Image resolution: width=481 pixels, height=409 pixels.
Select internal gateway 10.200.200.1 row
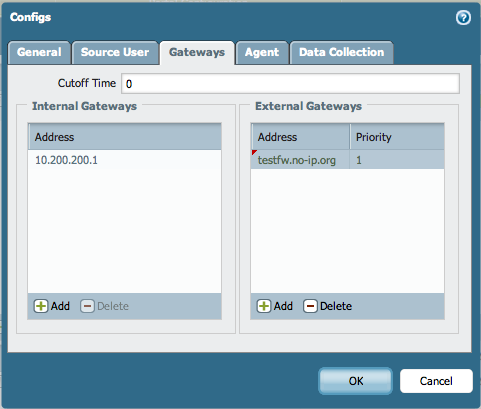(125, 160)
